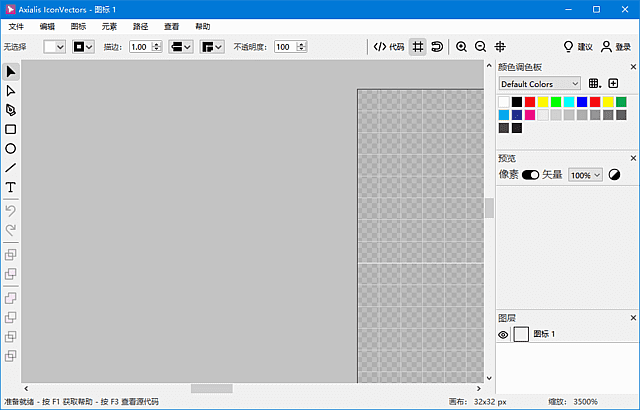Hide layer 图标 1 with eye icon

pyautogui.click(x=503, y=334)
